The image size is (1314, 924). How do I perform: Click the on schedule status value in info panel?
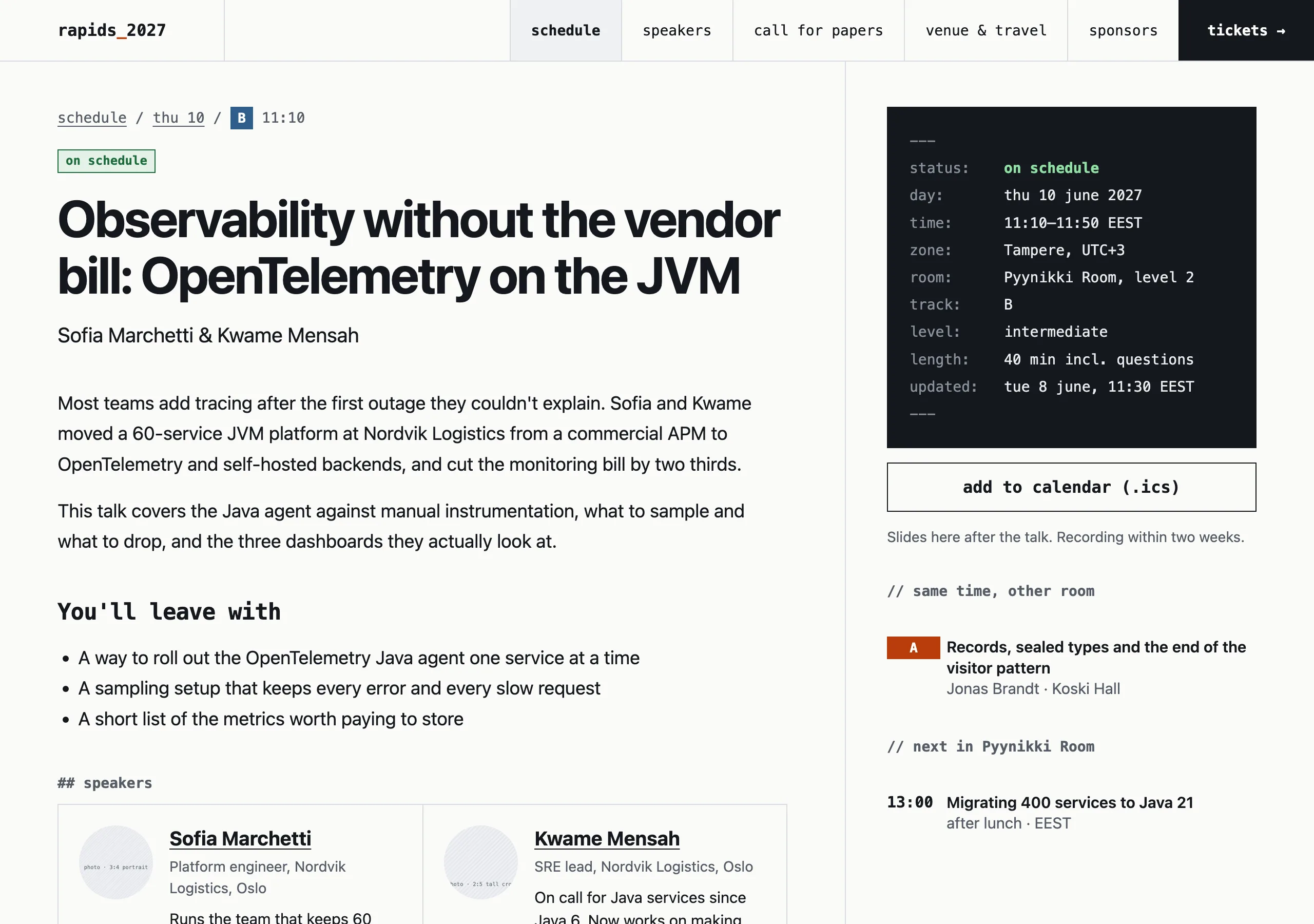click(x=1051, y=168)
